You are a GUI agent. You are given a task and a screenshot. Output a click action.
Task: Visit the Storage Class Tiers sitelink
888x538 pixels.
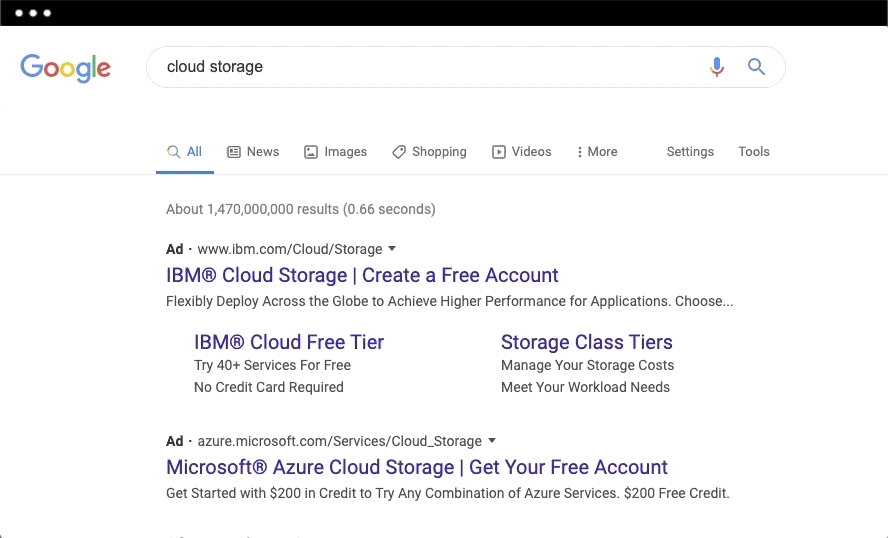[x=586, y=342]
